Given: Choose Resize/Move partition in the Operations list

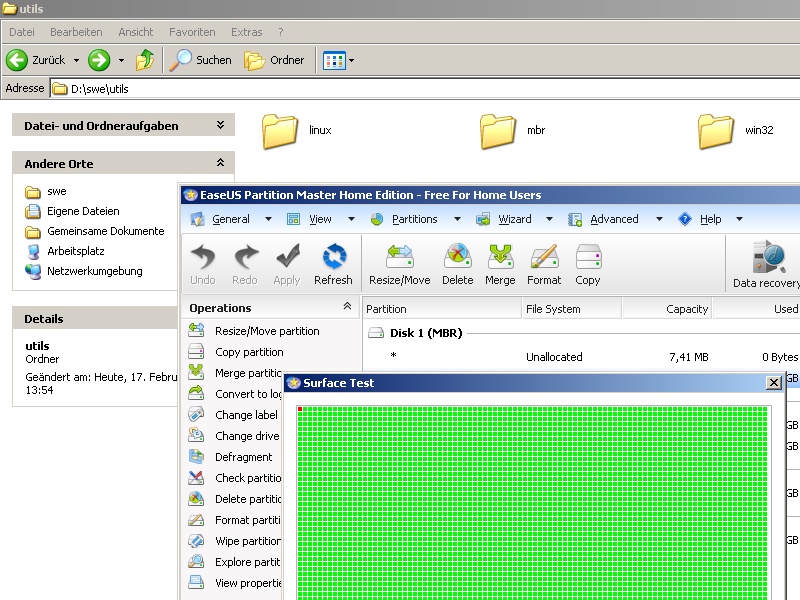Looking at the screenshot, I should point(254,331).
